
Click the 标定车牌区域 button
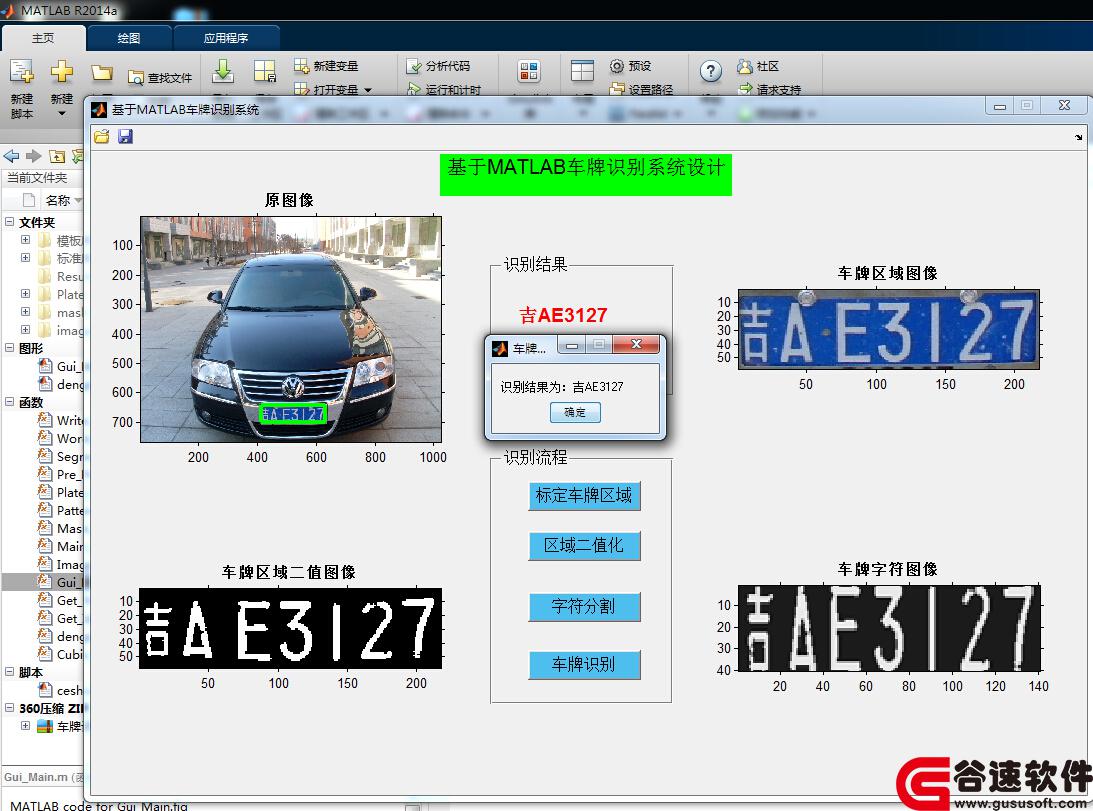tap(584, 496)
